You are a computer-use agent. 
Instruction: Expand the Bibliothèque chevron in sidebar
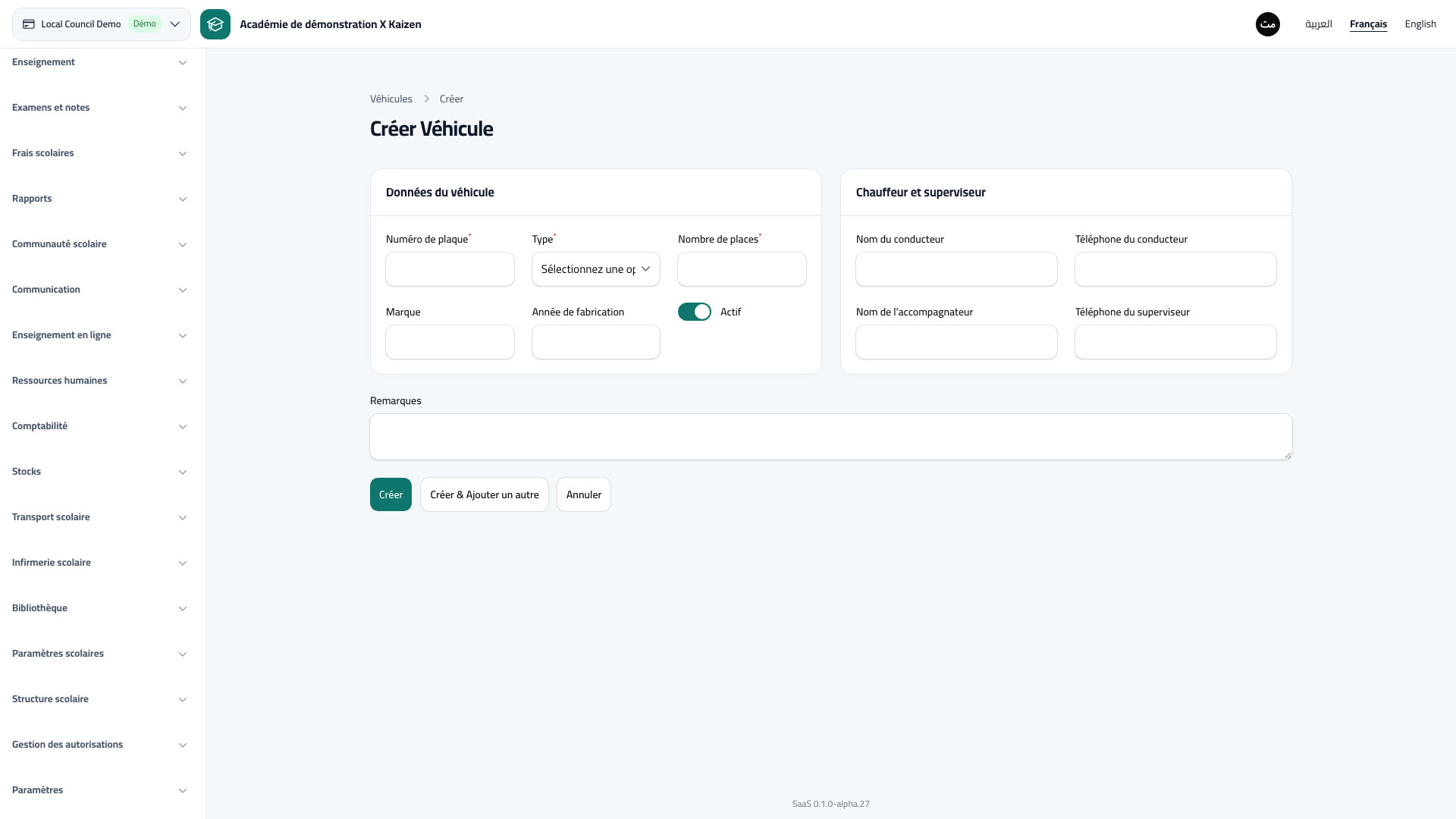(x=183, y=609)
